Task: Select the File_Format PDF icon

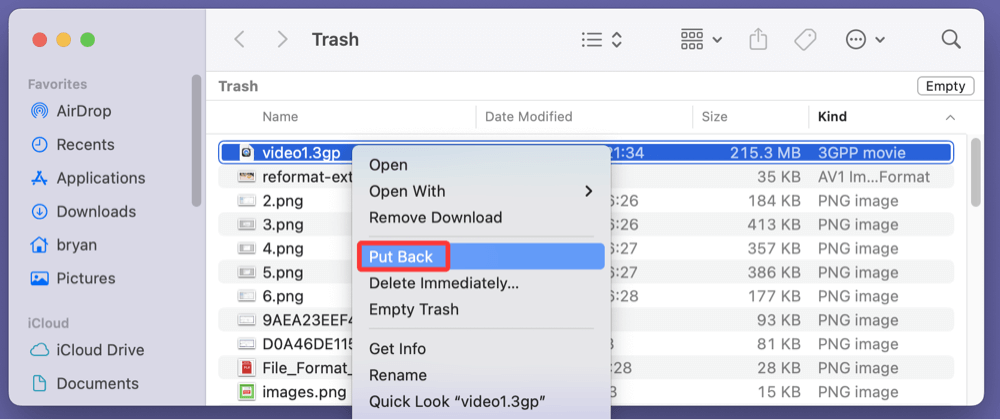Action: coord(247,368)
